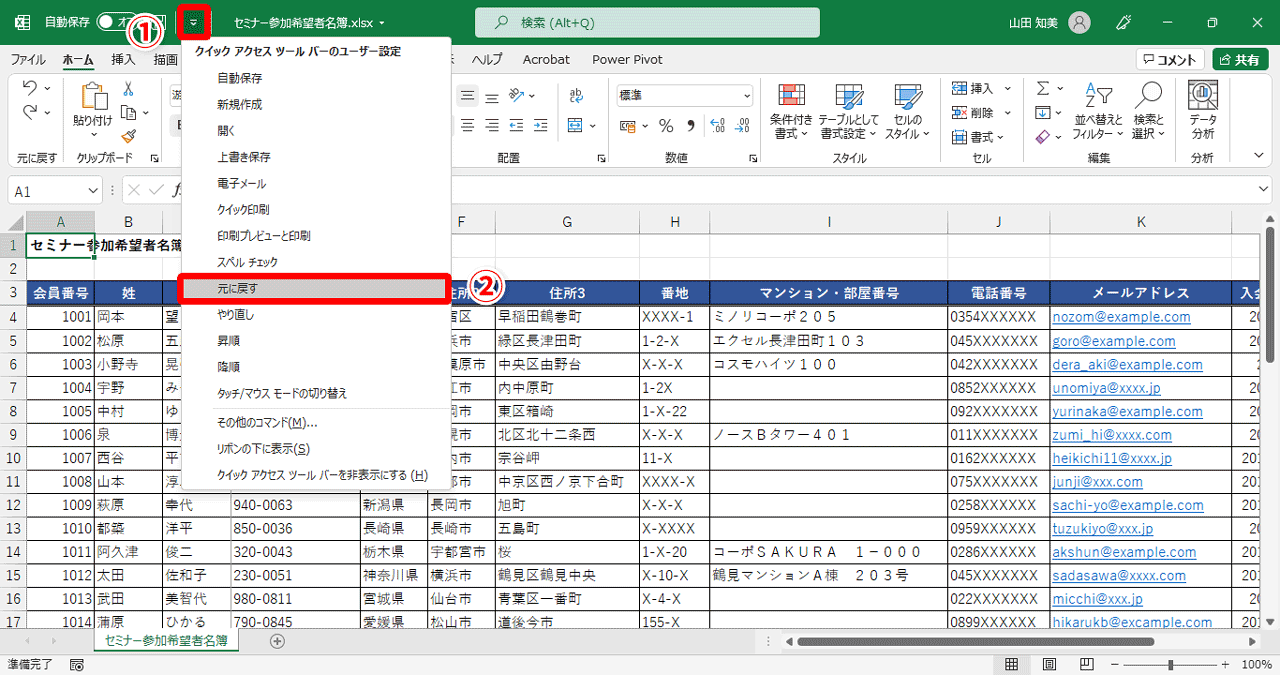Start macro recording from the status bar

click(75, 664)
